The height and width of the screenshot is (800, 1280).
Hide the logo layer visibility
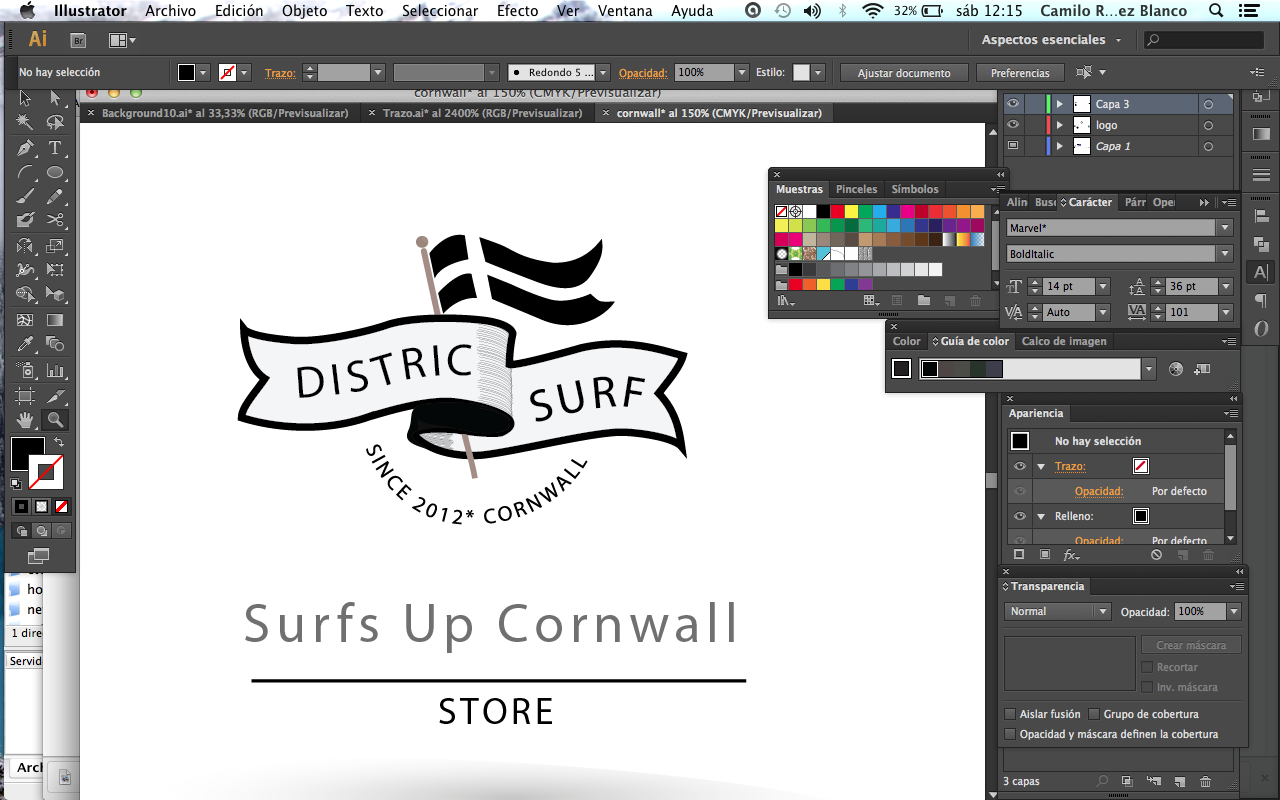[x=1011, y=124]
